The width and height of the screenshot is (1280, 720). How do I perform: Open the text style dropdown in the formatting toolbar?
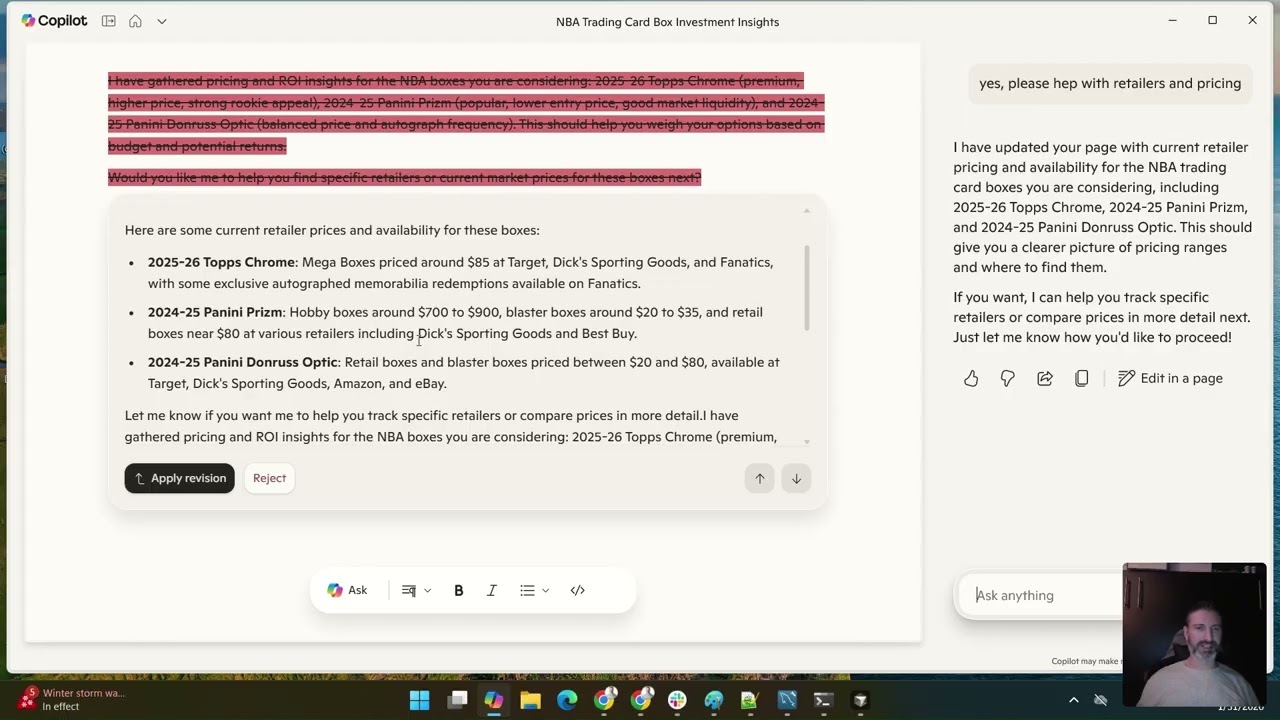pos(416,590)
